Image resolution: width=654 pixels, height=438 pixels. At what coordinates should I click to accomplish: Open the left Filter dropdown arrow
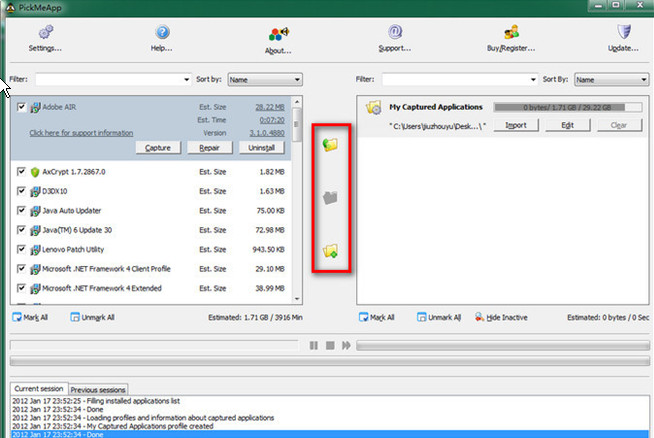coord(186,80)
